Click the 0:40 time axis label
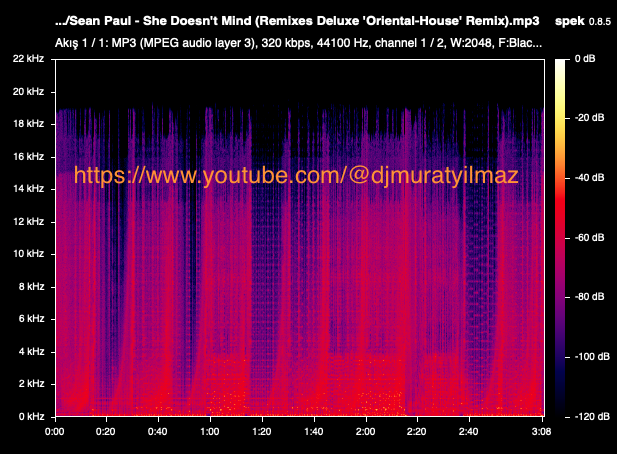Viewport: 617px width, 454px height. (158, 432)
